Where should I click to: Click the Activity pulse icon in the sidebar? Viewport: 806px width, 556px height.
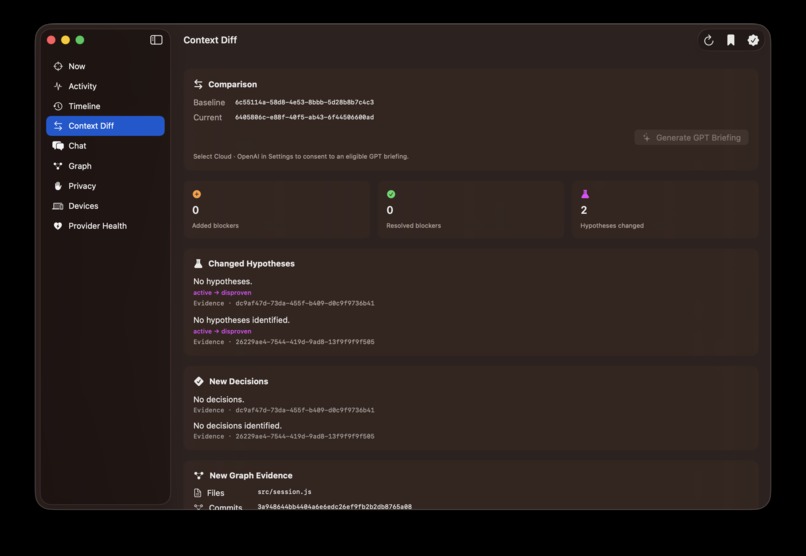pos(58,86)
